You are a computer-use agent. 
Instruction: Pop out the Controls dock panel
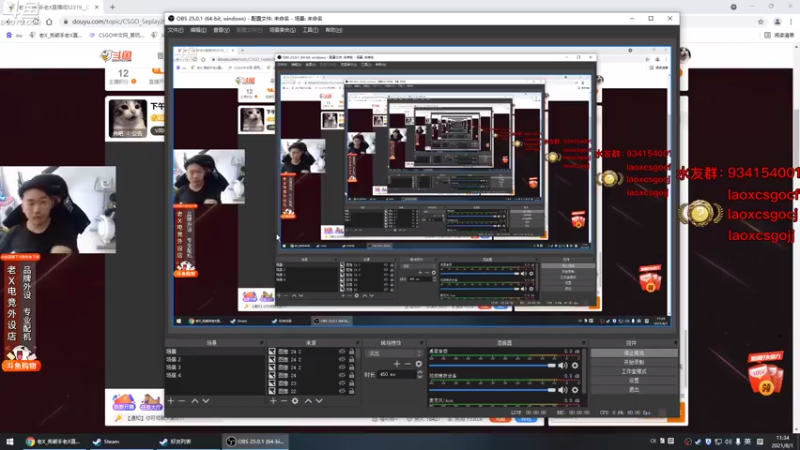point(675,343)
